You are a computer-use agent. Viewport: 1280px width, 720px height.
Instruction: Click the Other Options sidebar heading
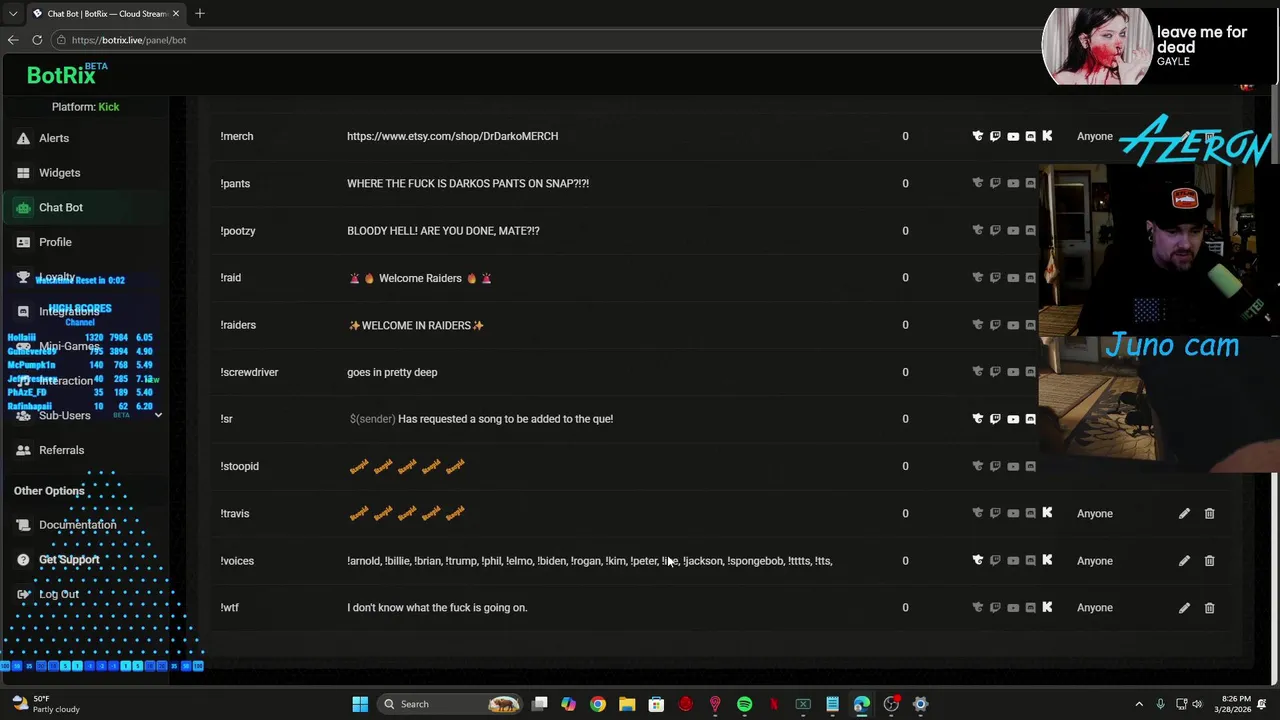pos(49,491)
